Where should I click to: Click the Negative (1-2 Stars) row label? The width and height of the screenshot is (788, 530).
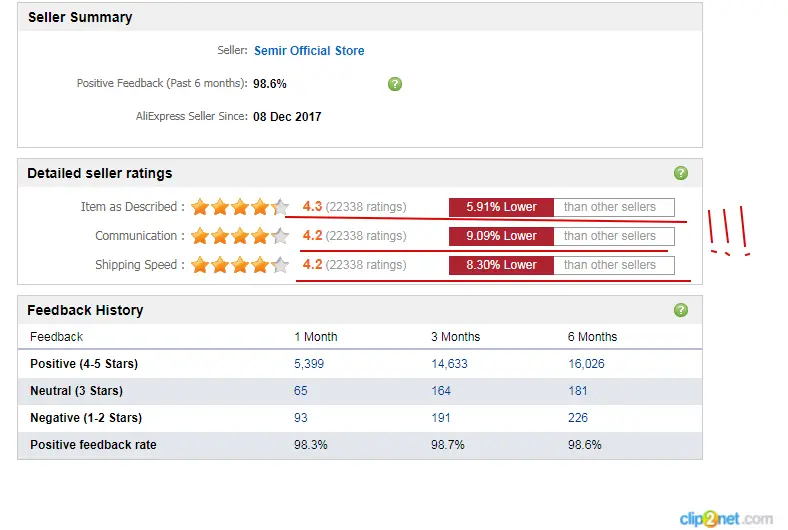(x=86, y=418)
